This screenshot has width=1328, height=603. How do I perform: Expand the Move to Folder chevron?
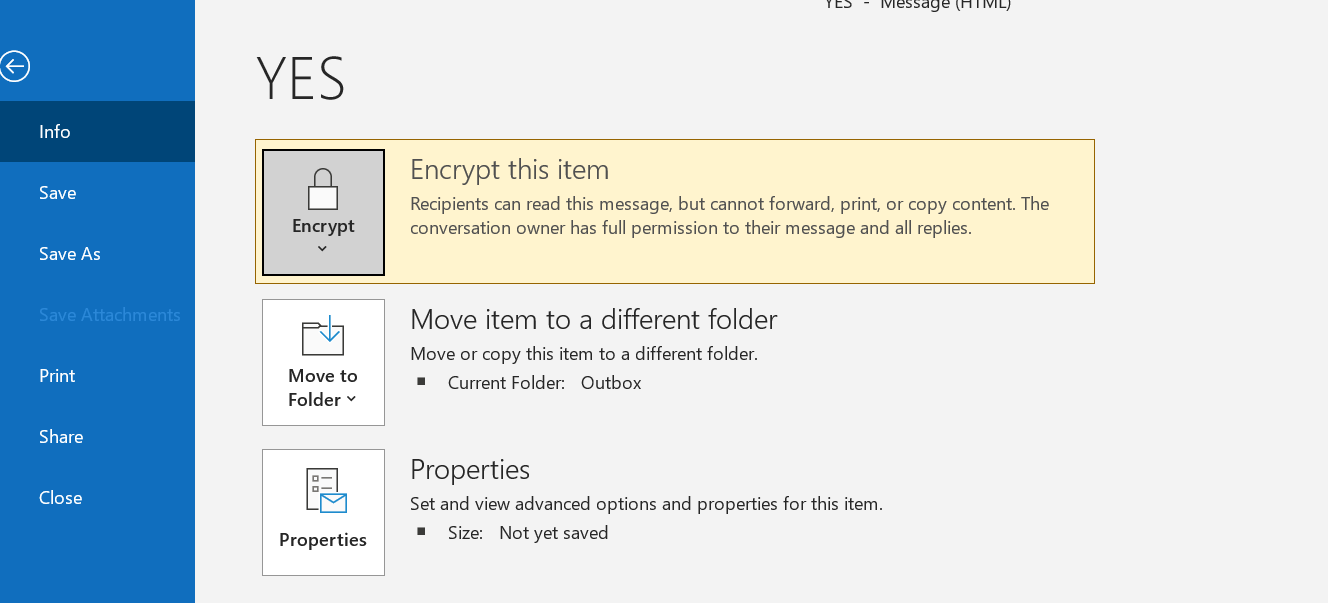pos(351,400)
